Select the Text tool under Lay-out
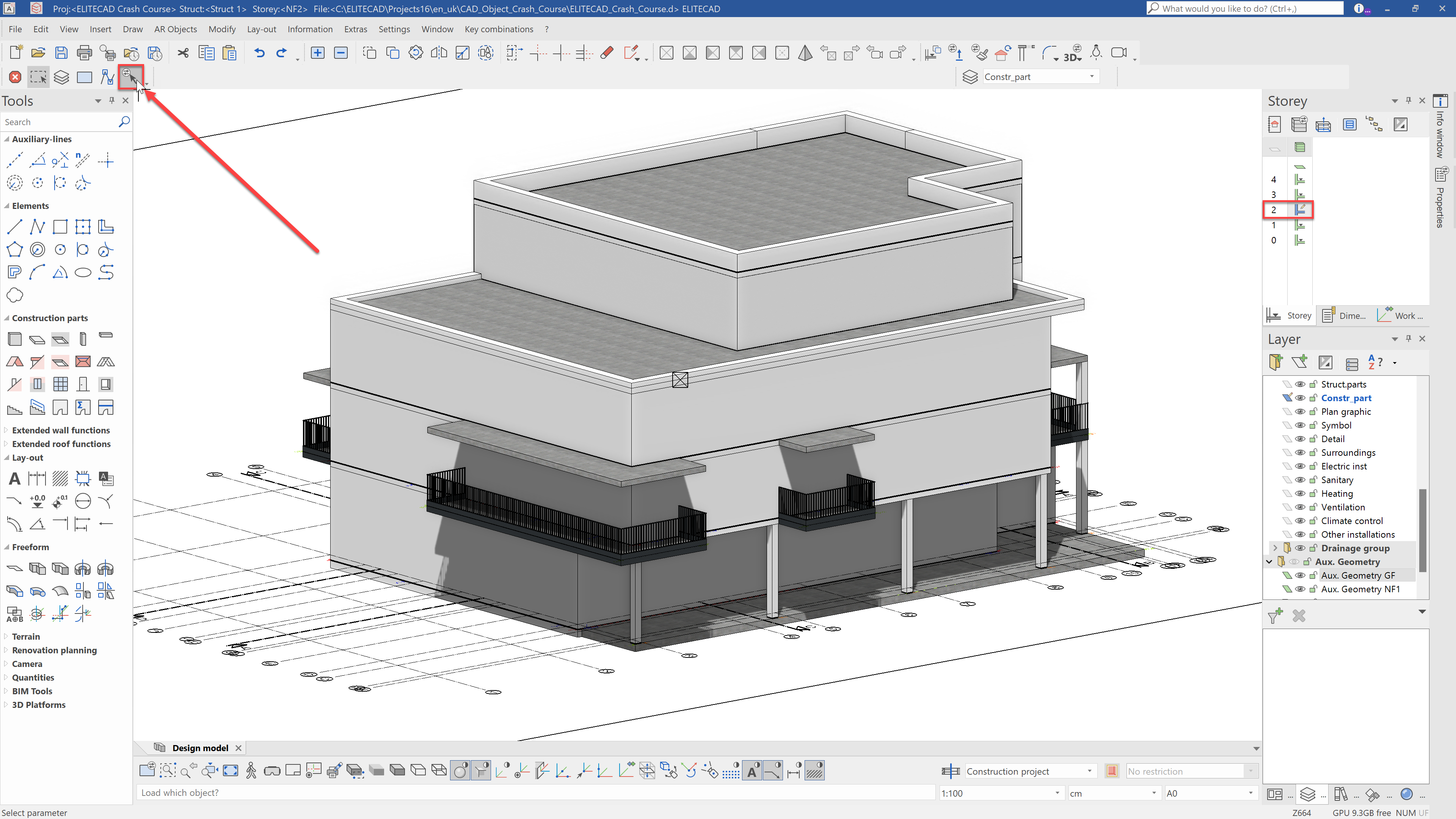The image size is (1456, 819). click(x=15, y=479)
